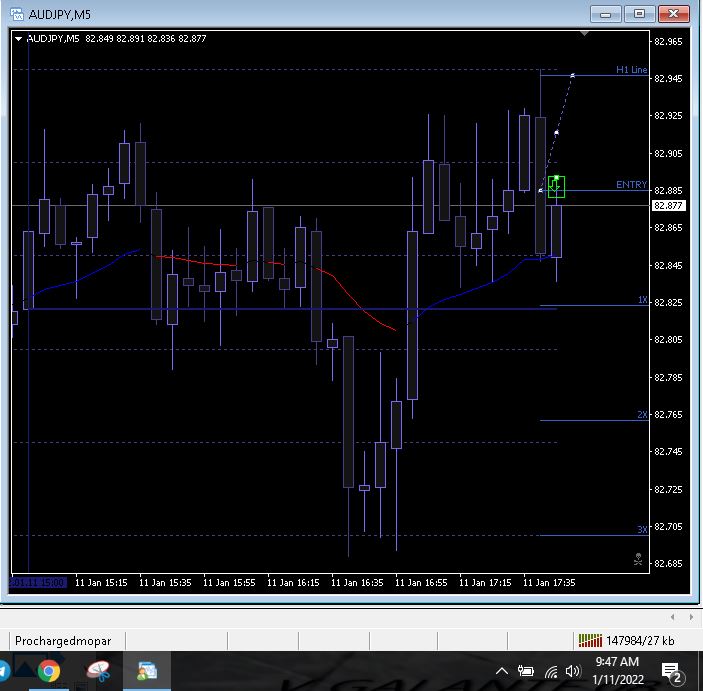The image size is (703, 691).
Task: Click the chart shift triangle marker at the top
Action: tap(584, 34)
